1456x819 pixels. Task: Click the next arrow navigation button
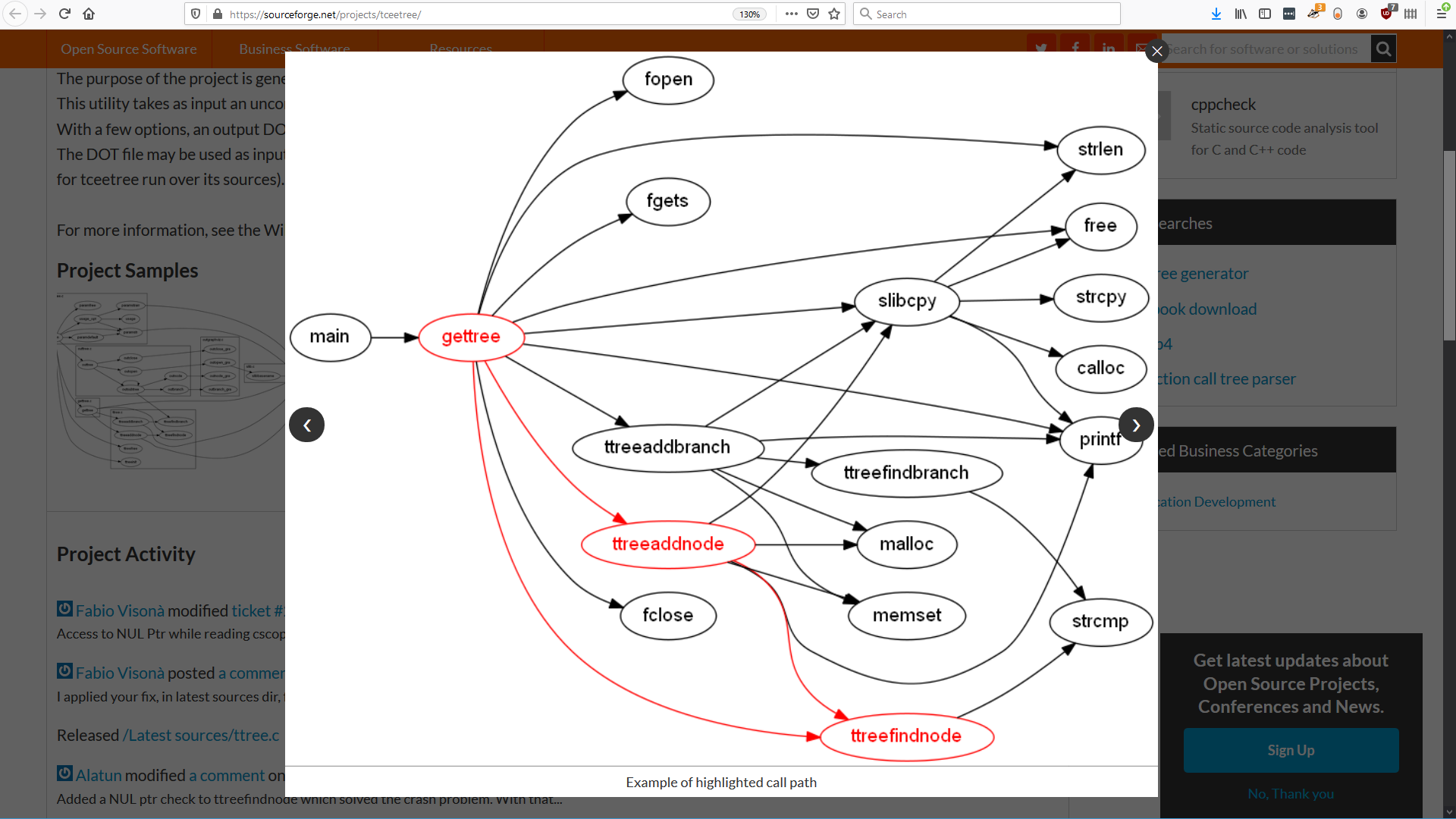point(1137,425)
